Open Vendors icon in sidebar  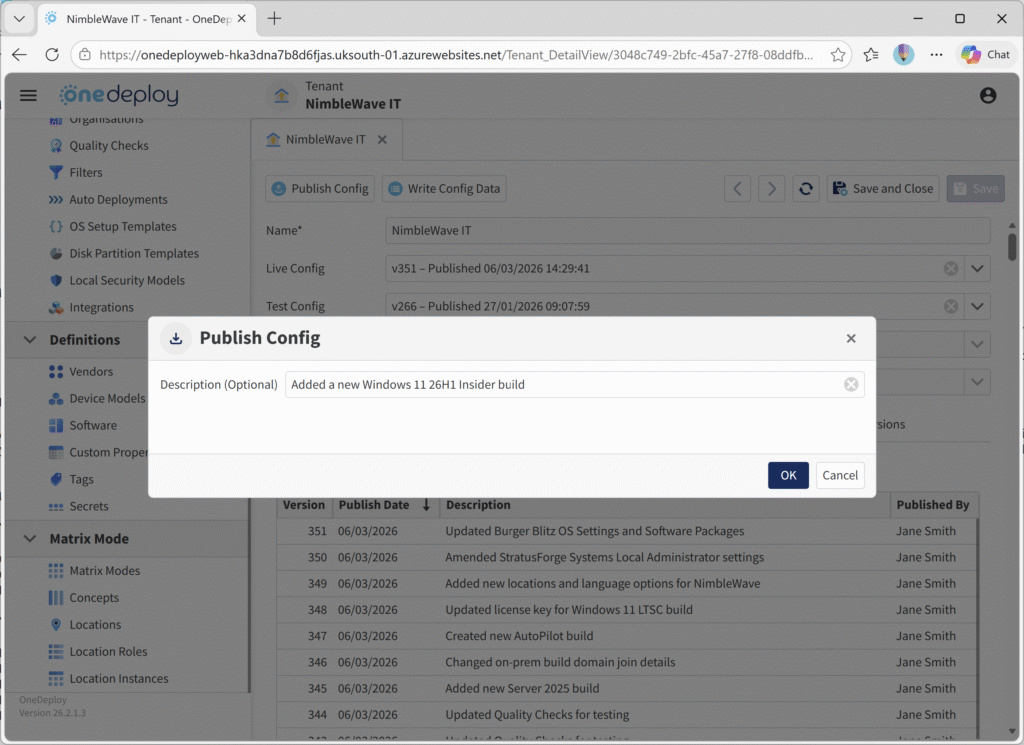(56, 372)
